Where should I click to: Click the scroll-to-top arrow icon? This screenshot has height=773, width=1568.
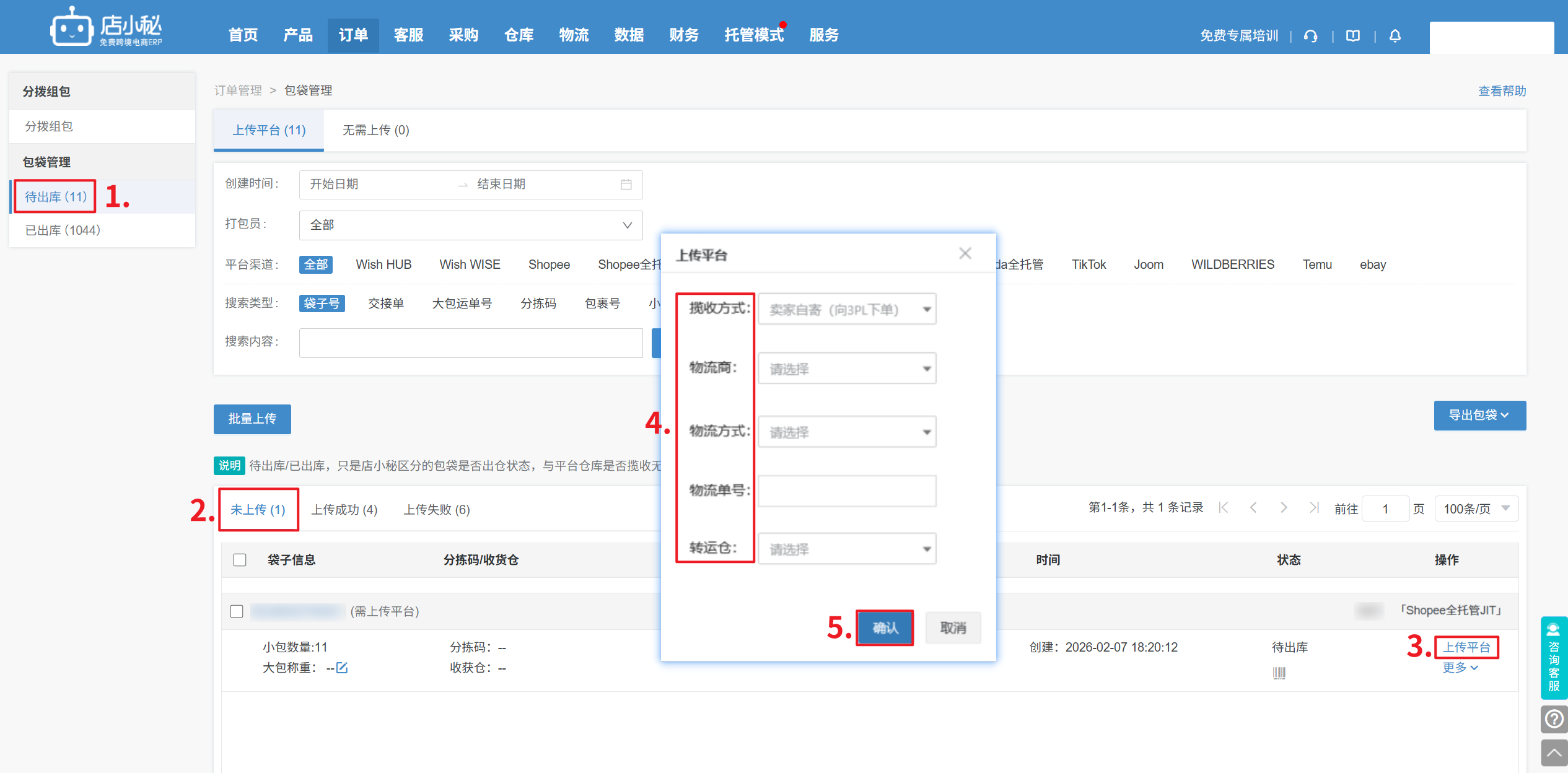tap(1554, 753)
